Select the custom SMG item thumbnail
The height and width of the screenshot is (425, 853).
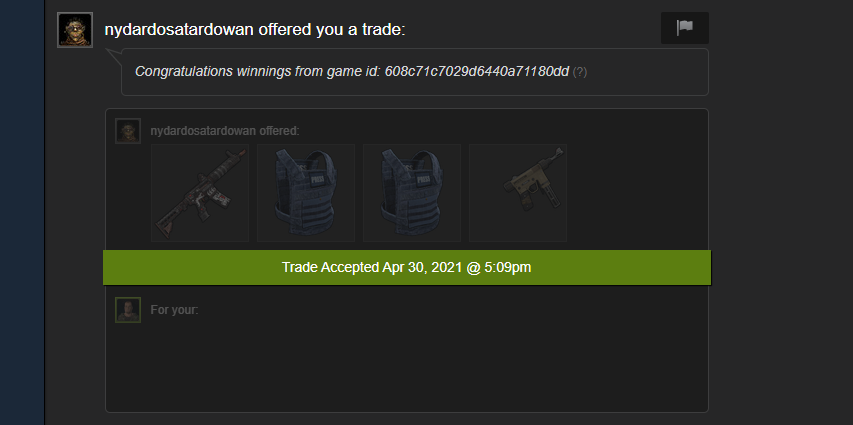(x=518, y=193)
